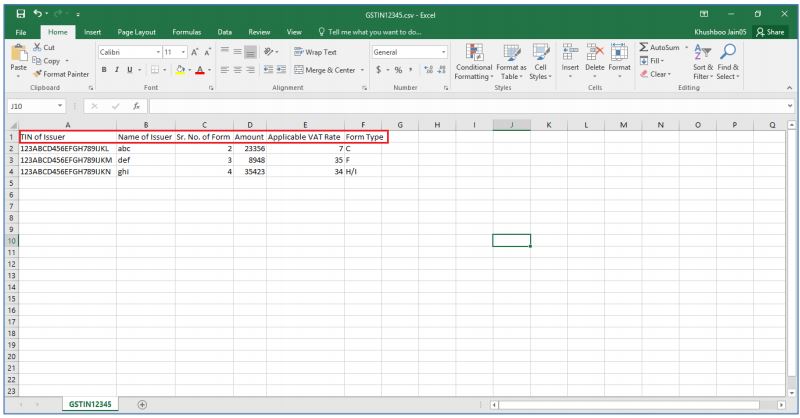Switch to the Formulas tab
Screen dimensions: 800x418
click(187, 32)
